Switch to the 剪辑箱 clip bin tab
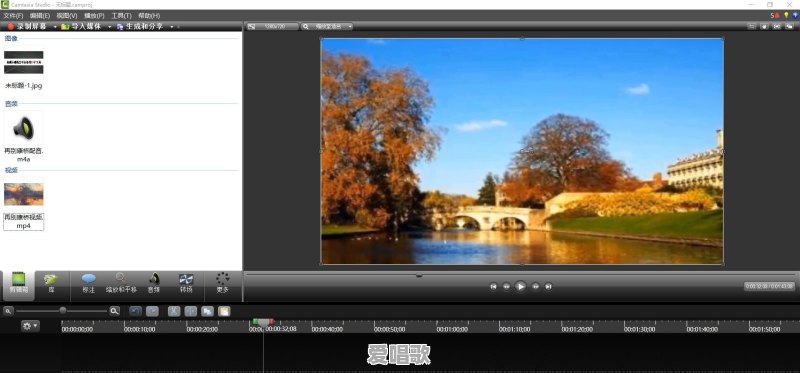The height and width of the screenshot is (373, 800). pos(18,285)
